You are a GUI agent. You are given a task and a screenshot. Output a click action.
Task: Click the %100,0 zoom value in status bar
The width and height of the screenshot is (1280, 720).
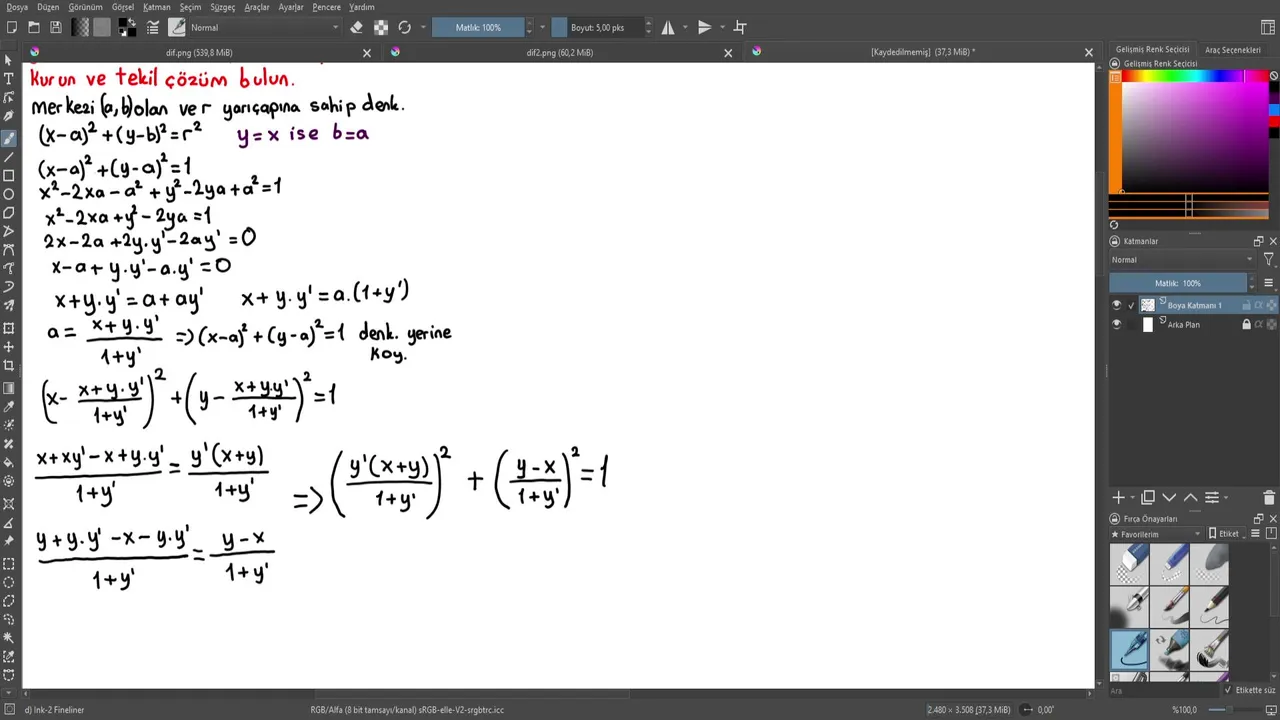pyautogui.click(x=1184, y=710)
